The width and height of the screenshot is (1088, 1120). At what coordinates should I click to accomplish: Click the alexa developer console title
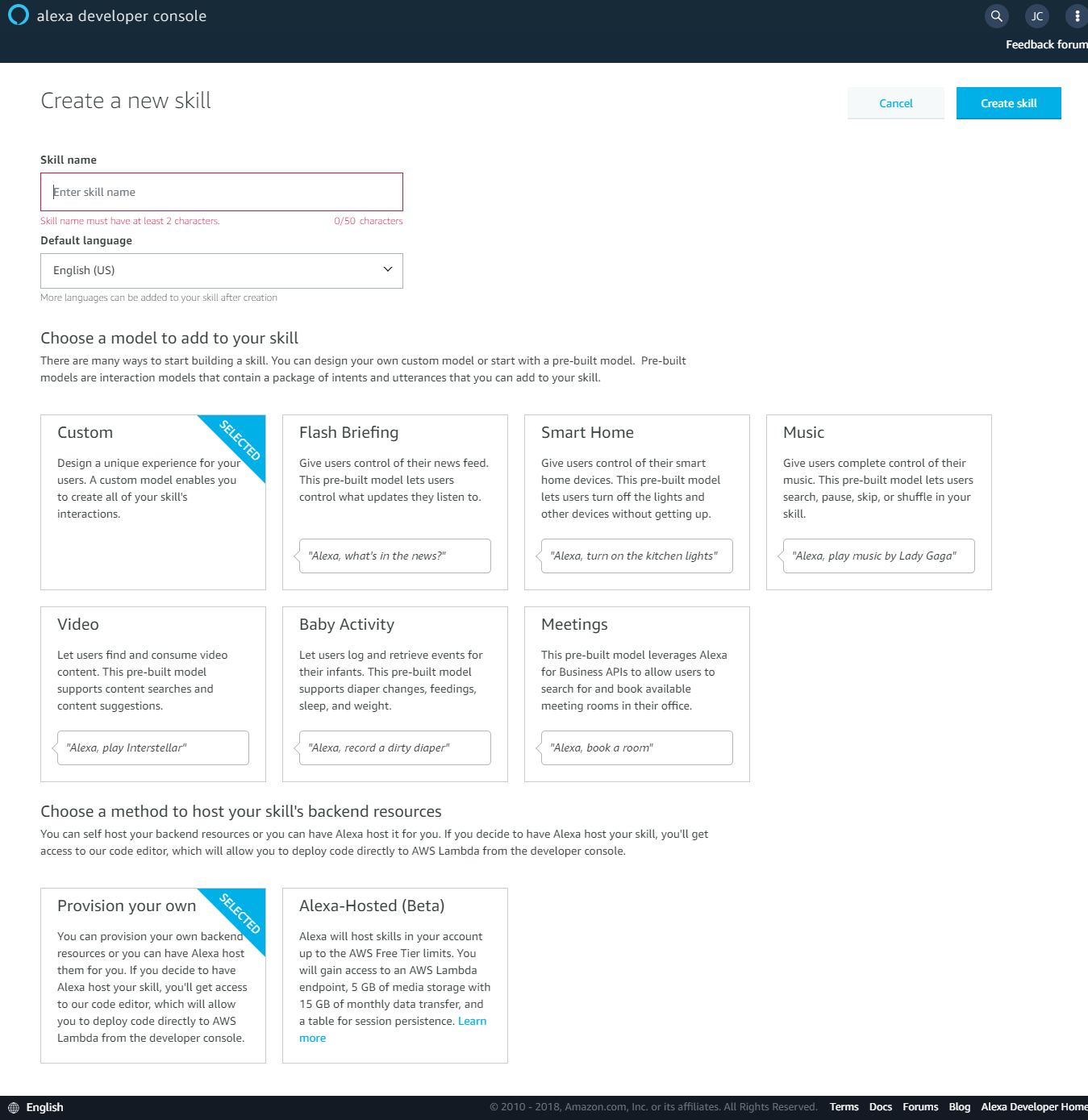pos(122,16)
